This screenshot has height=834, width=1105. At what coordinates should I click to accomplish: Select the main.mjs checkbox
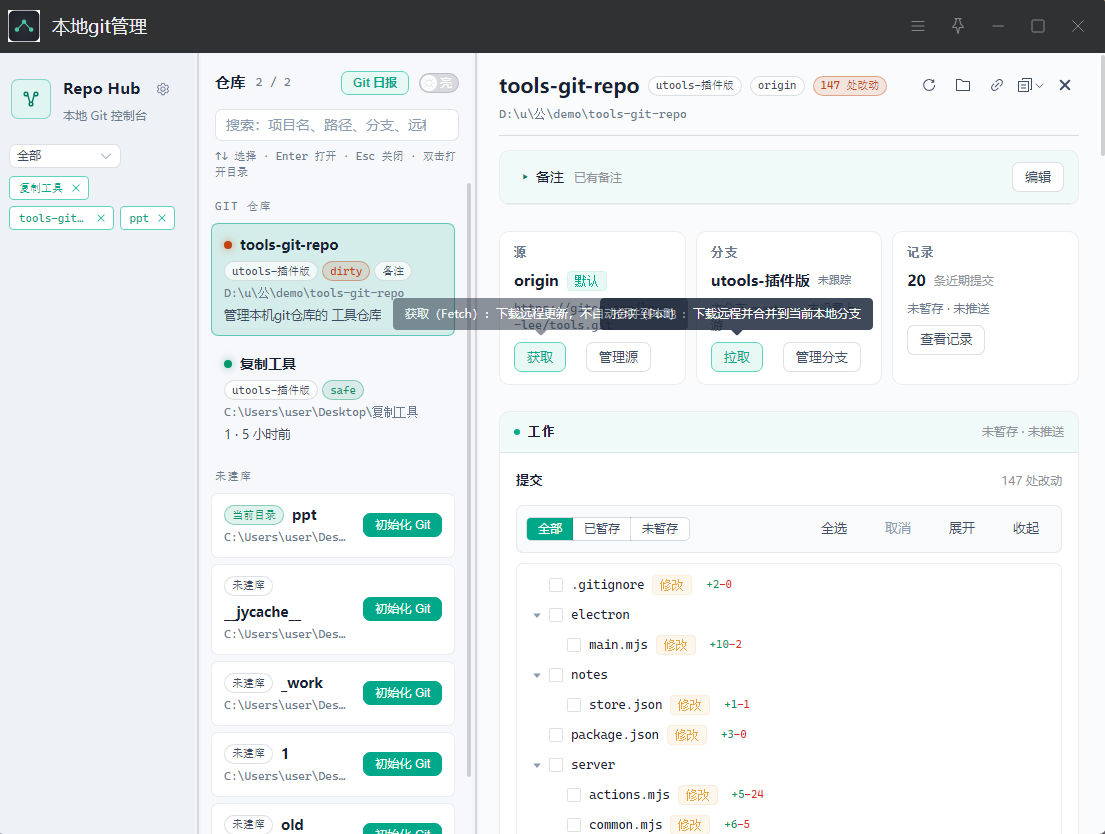pos(574,645)
